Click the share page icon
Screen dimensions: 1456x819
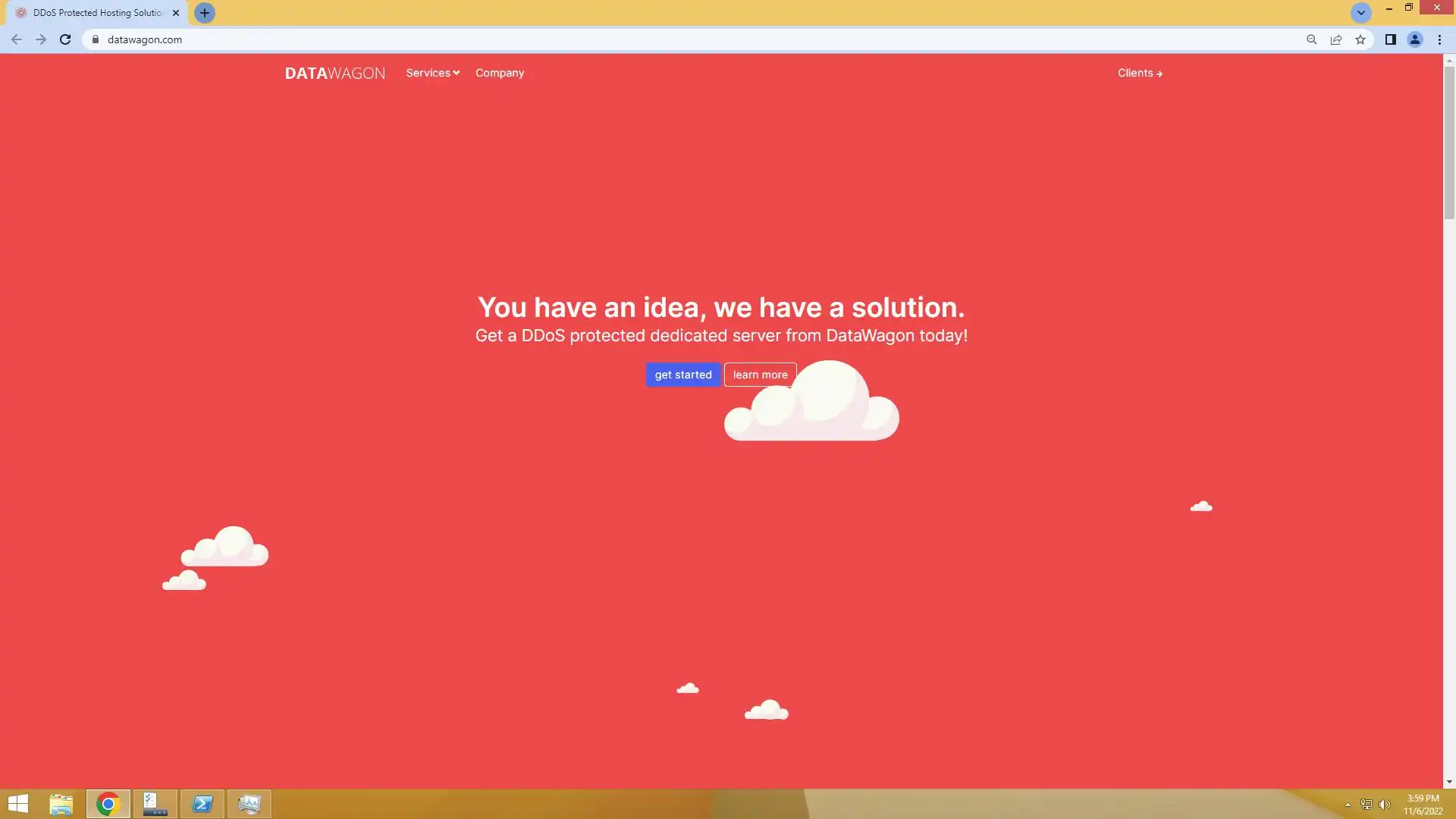(1336, 39)
